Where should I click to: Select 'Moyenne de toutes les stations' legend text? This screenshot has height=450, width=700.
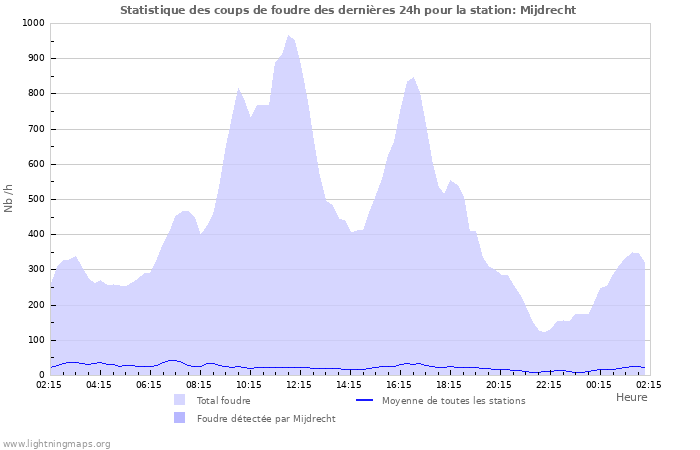tap(453, 400)
